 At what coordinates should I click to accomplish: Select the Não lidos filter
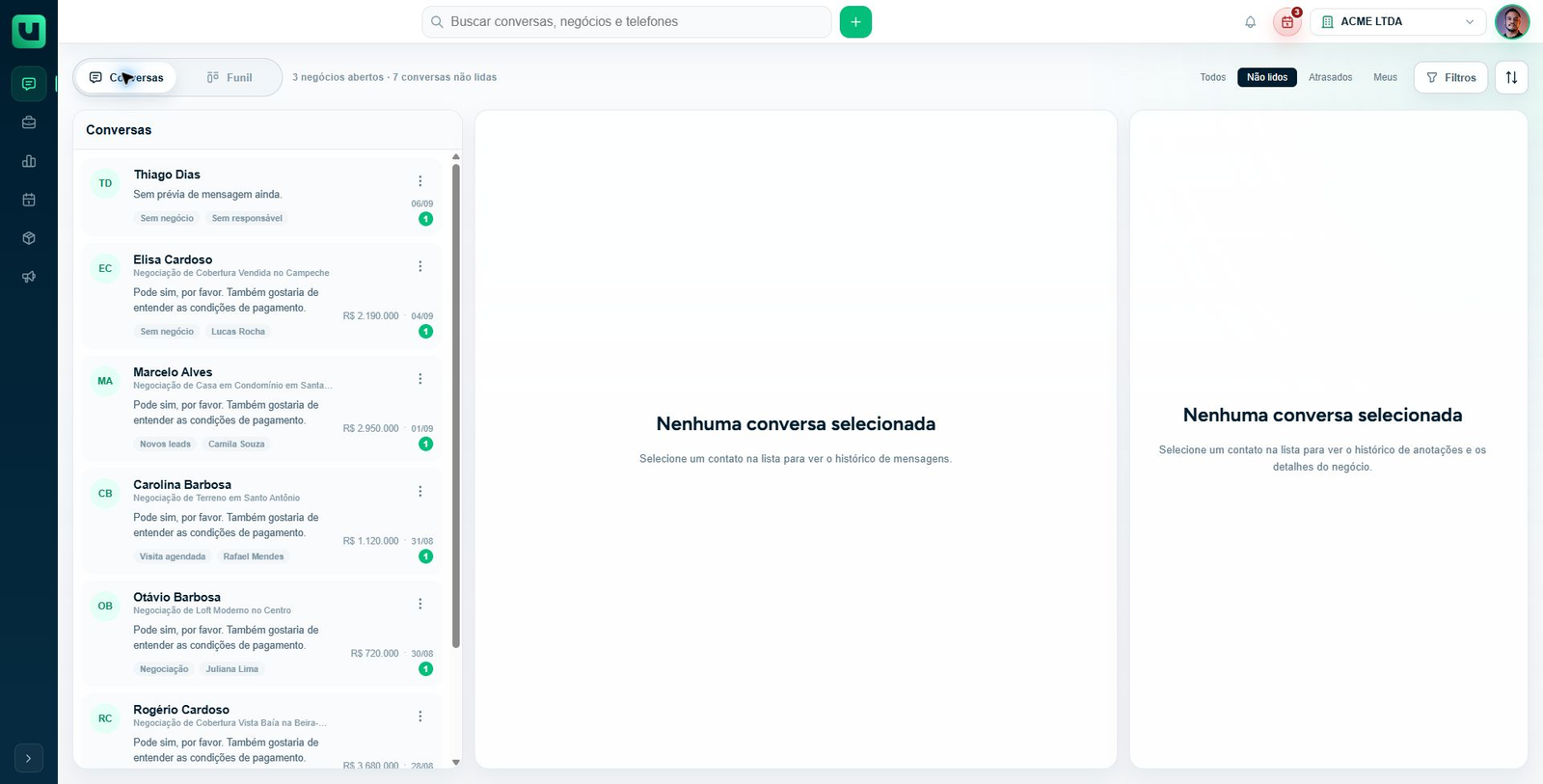click(x=1267, y=77)
